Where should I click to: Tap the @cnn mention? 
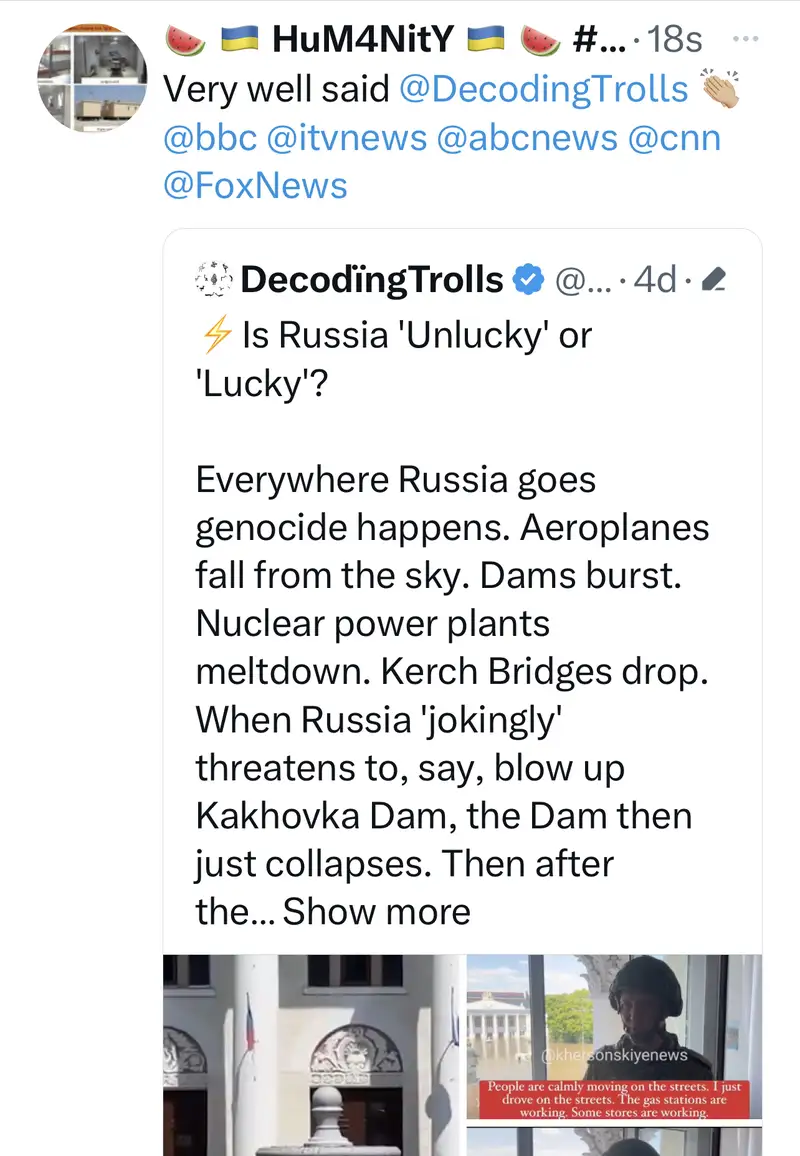(x=674, y=137)
